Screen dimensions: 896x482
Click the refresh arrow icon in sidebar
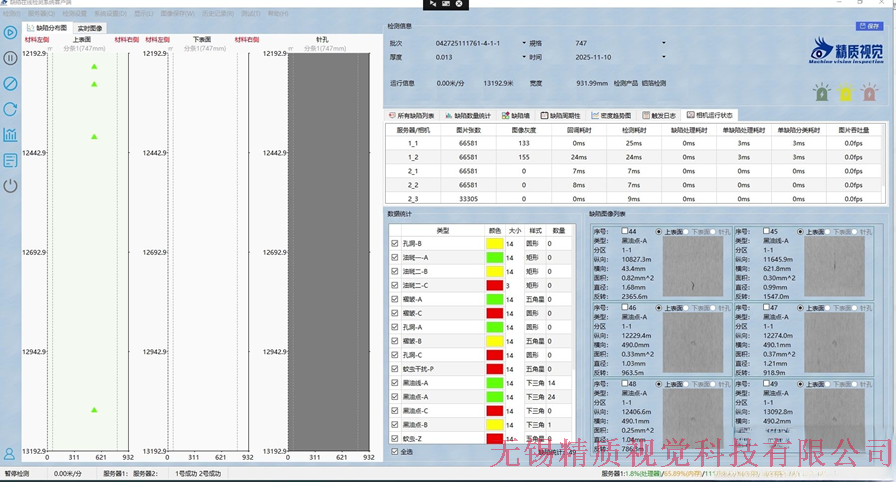[x=10, y=109]
